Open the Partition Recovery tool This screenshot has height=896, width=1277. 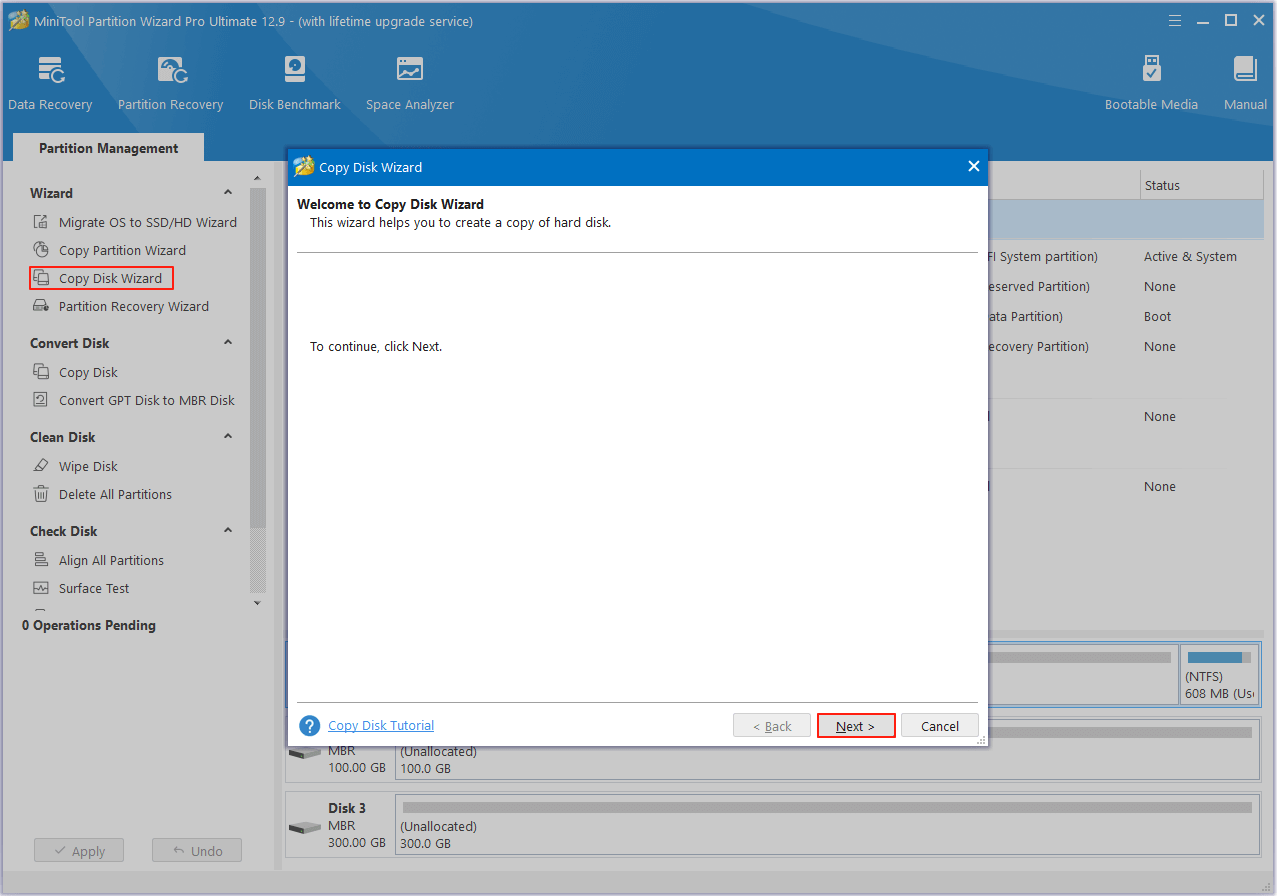tap(170, 84)
